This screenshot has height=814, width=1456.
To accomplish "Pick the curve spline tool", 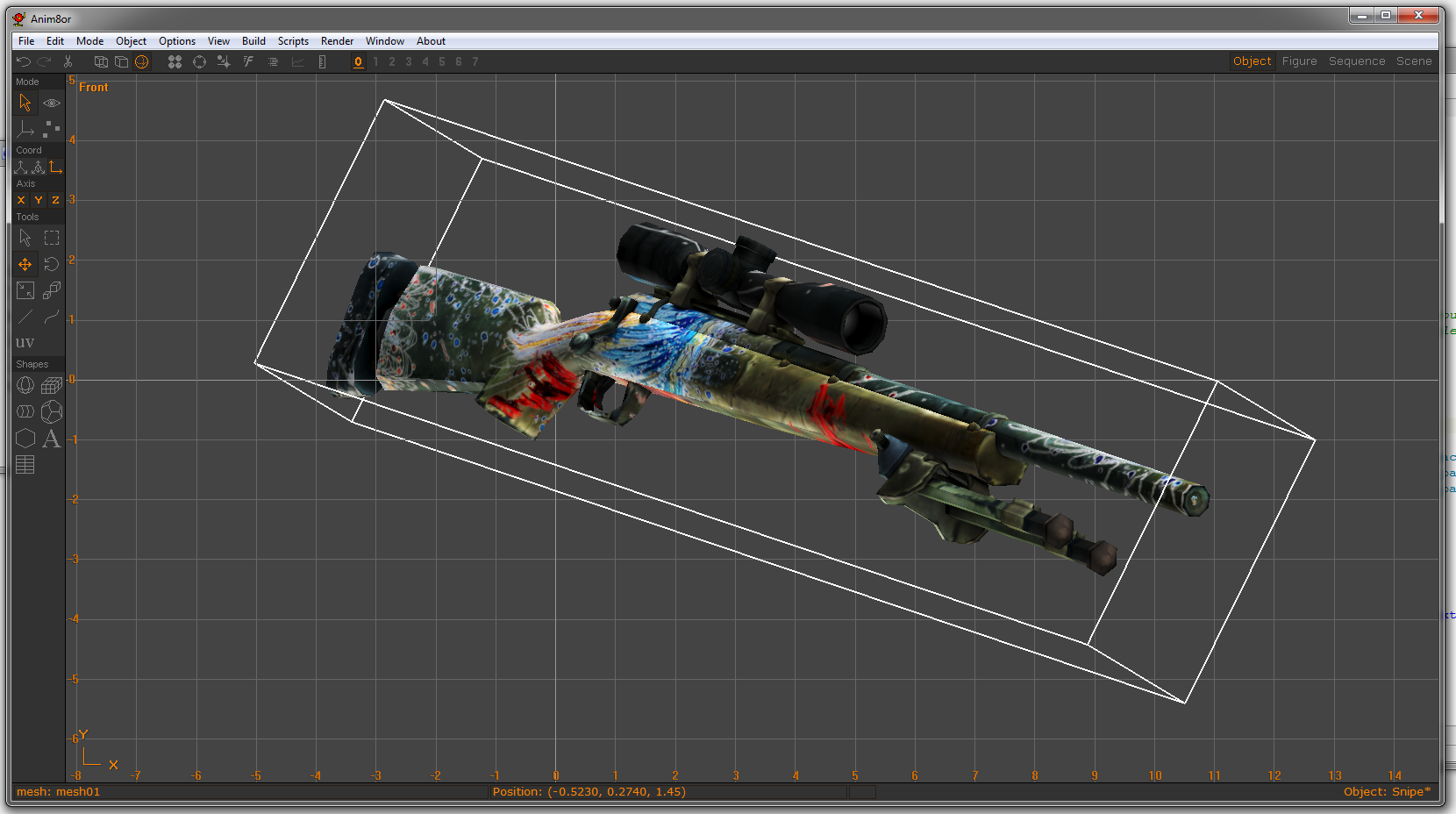I will tap(52, 317).
